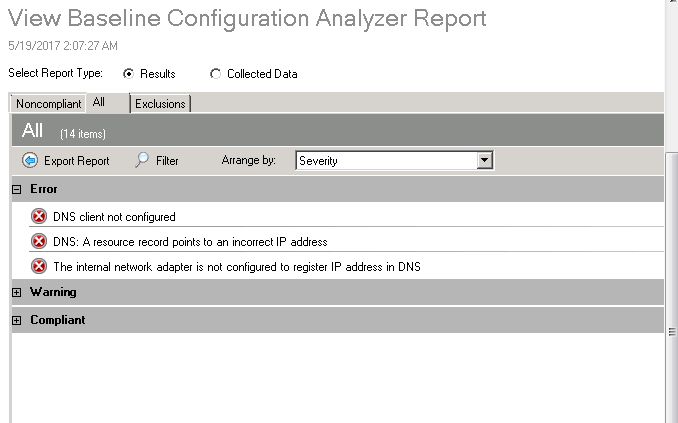The width and height of the screenshot is (678, 423).
Task: Expand the Warning section
Action: pos(16,292)
